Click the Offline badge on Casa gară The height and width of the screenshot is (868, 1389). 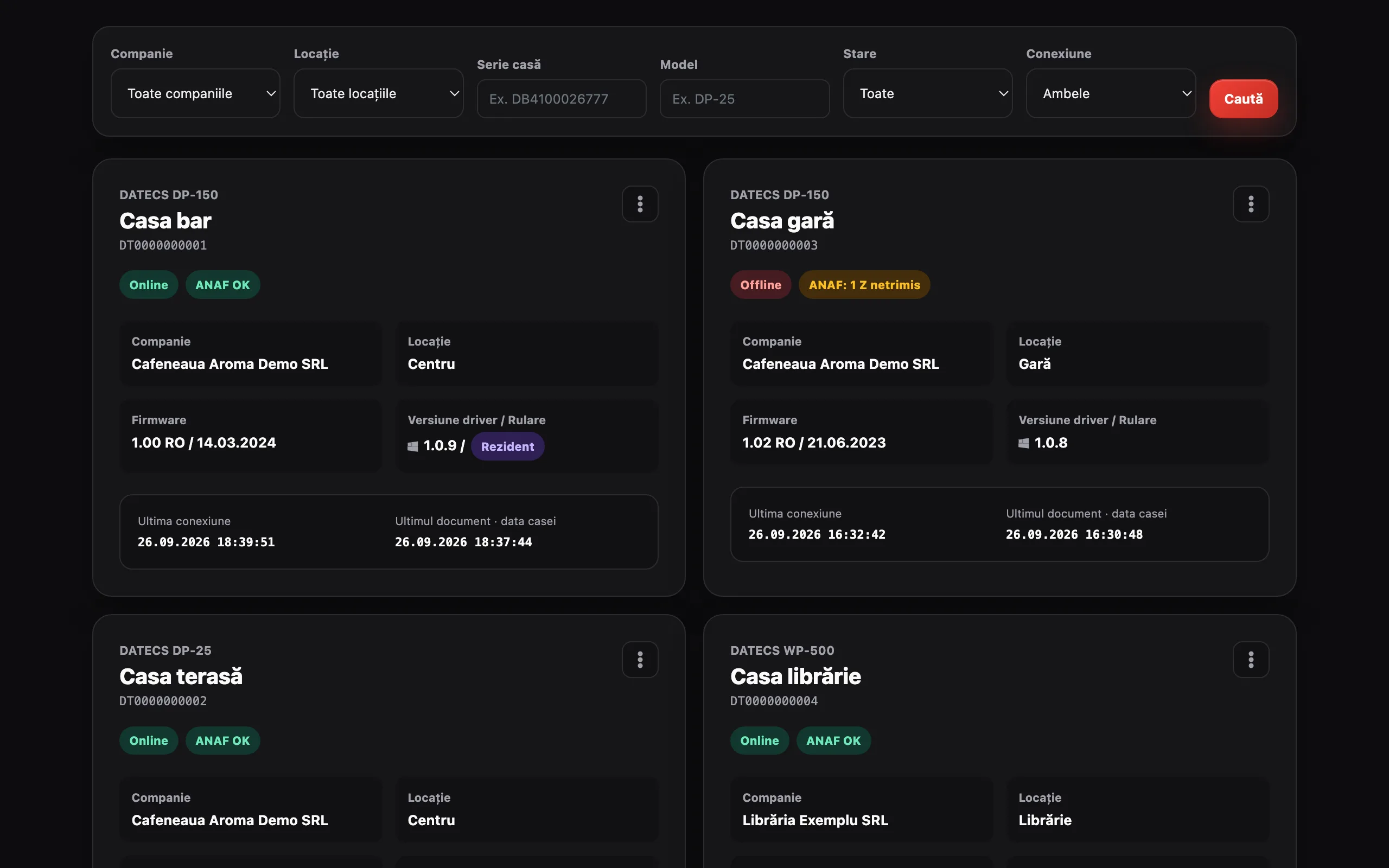click(x=761, y=285)
